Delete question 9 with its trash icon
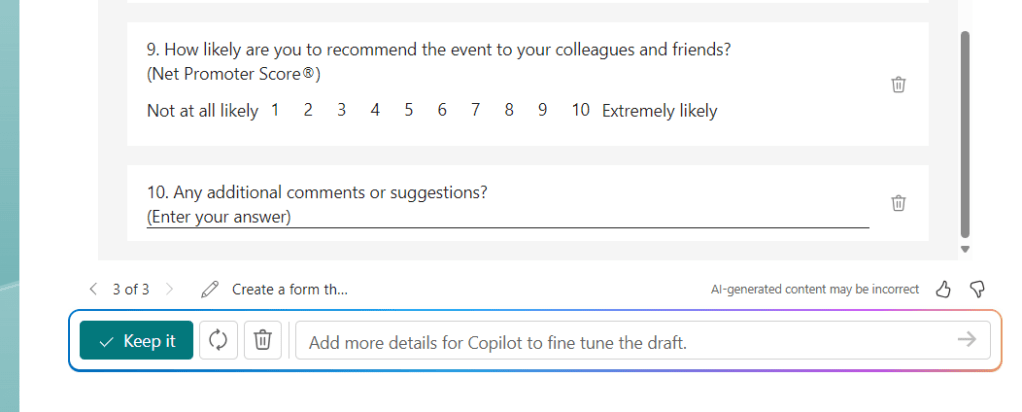 898,85
